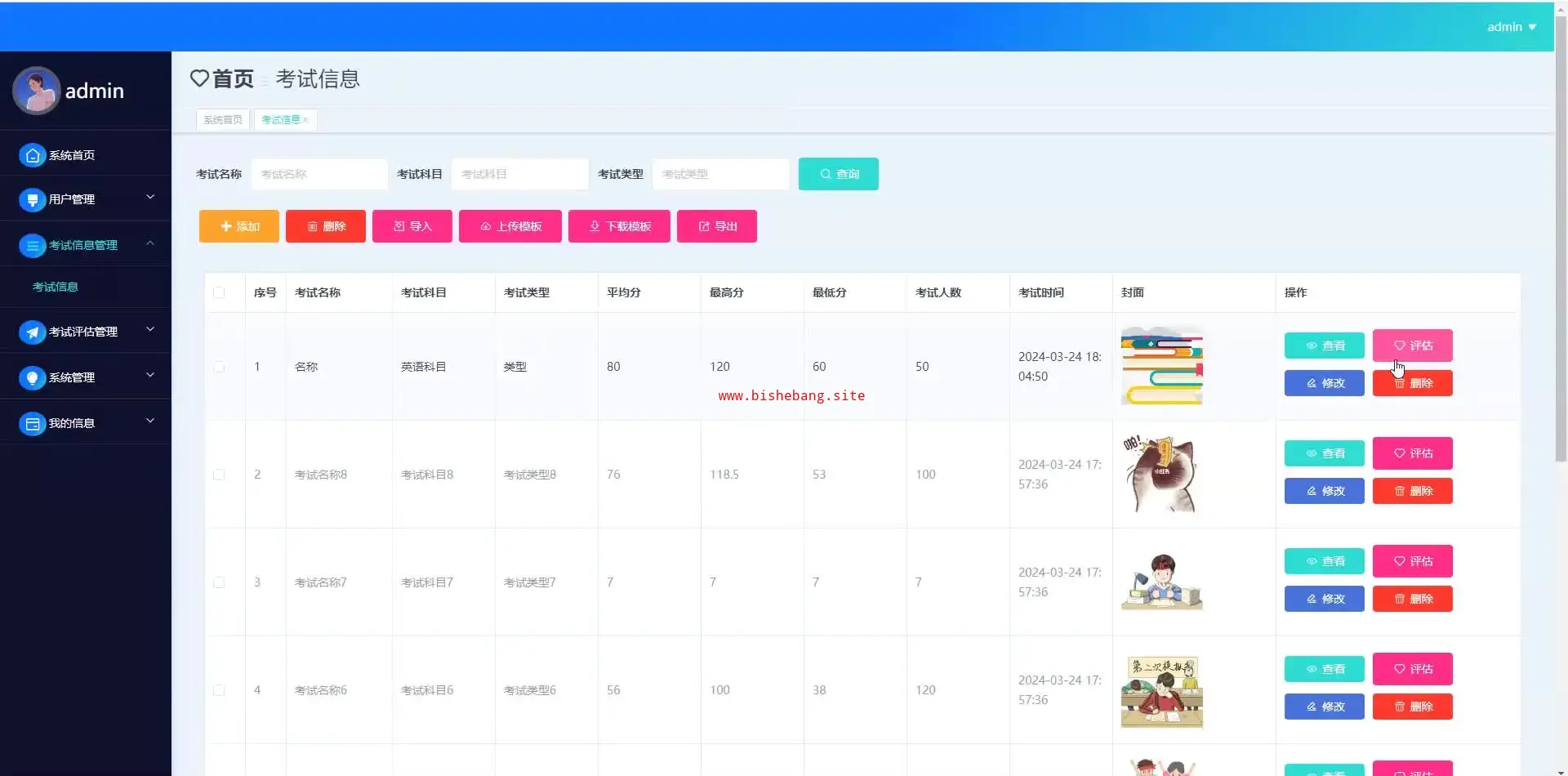1568x776 pixels.
Task: Check the checkbox for row 考试名称8
Action: click(219, 475)
